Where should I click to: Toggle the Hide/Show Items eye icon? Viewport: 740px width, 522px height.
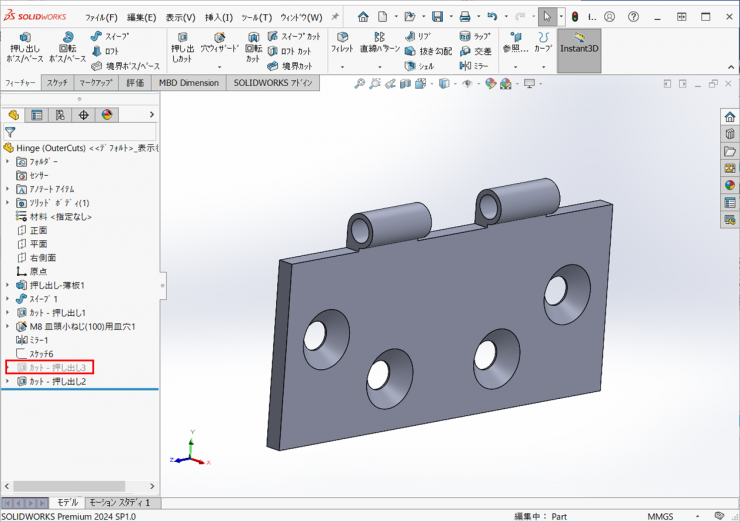pyautogui.click(x=467, y=84)
